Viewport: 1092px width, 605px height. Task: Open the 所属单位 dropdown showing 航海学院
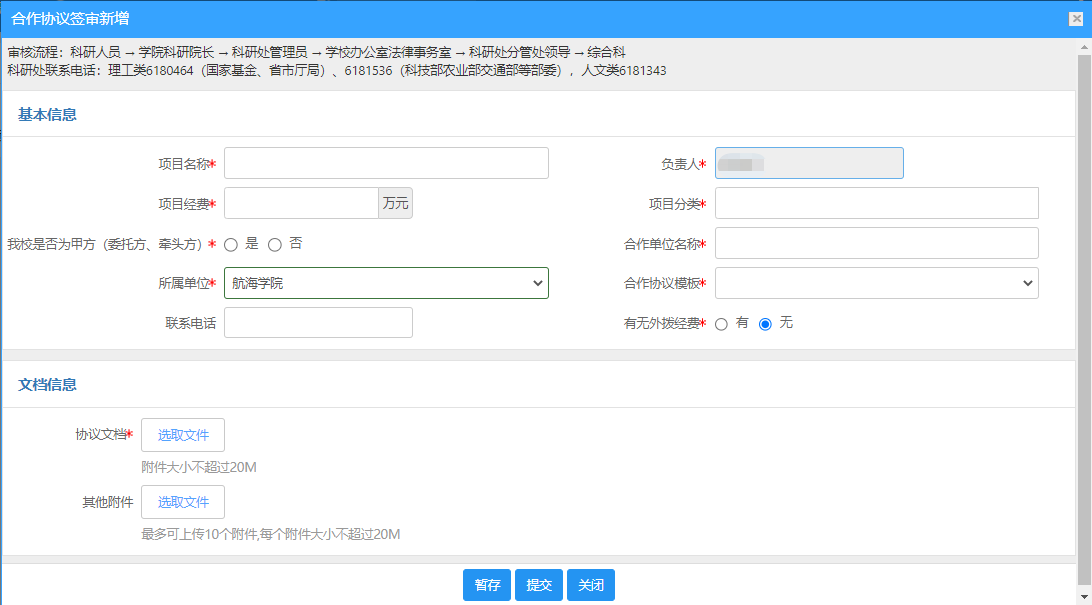386,283
